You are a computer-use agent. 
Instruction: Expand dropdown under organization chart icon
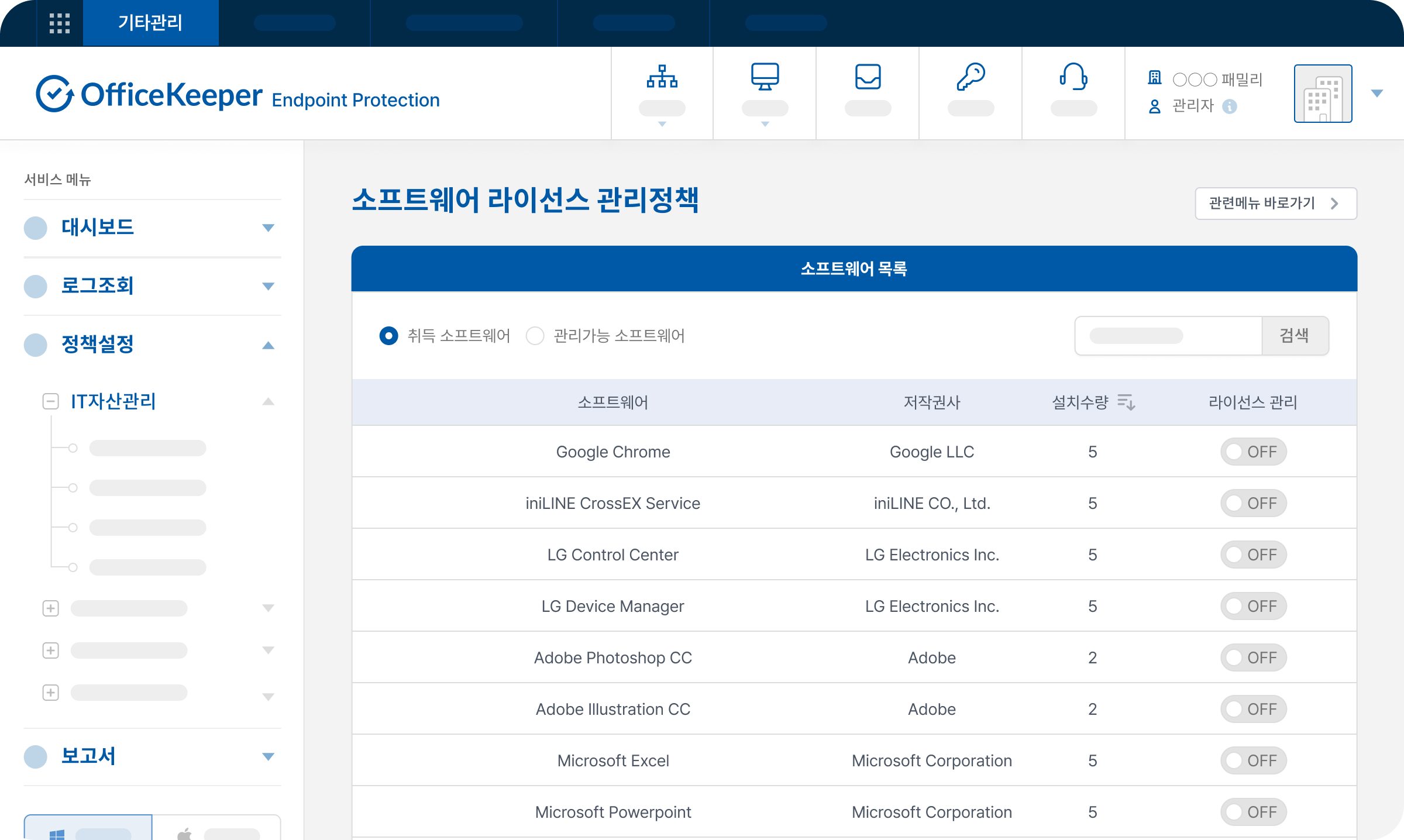pos(662,124)
